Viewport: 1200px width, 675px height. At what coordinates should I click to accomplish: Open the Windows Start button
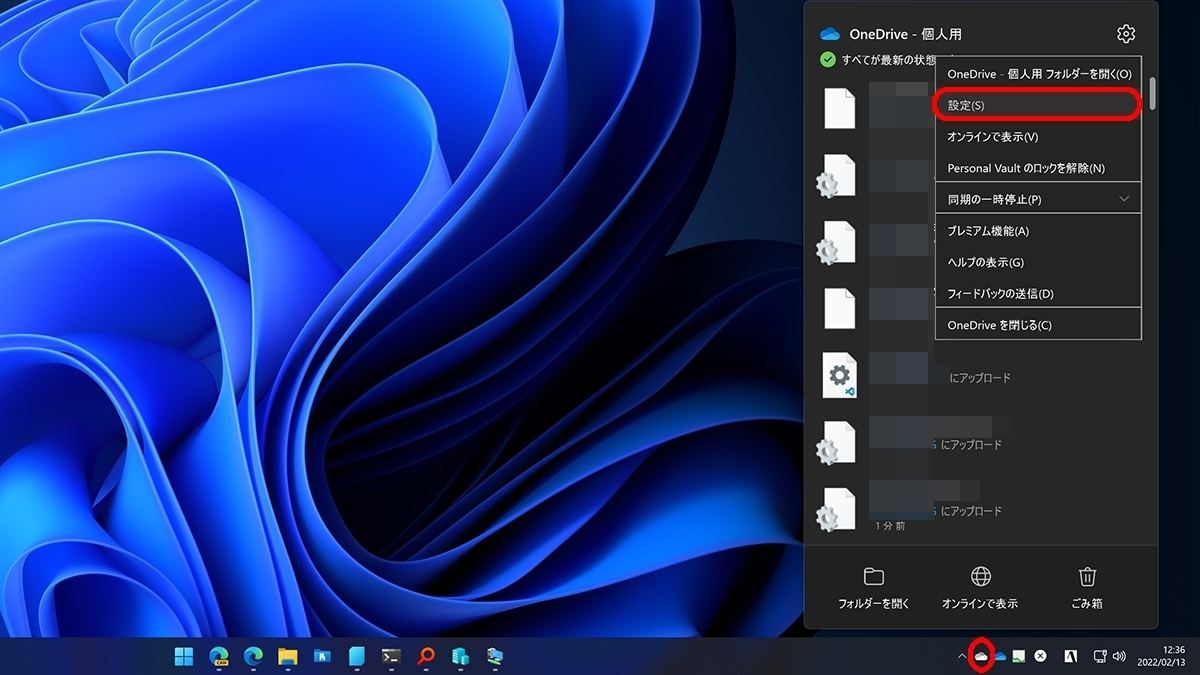tap(185, 656)
